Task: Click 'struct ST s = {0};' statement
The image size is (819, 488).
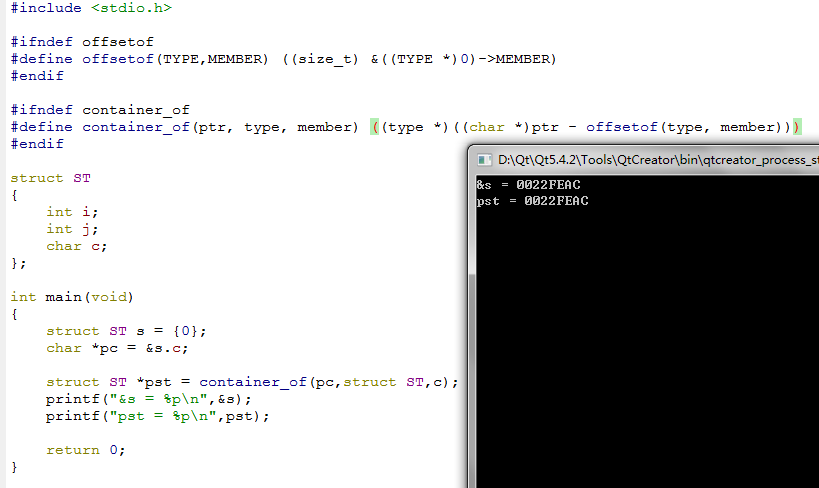Action: tap(126, 331)
